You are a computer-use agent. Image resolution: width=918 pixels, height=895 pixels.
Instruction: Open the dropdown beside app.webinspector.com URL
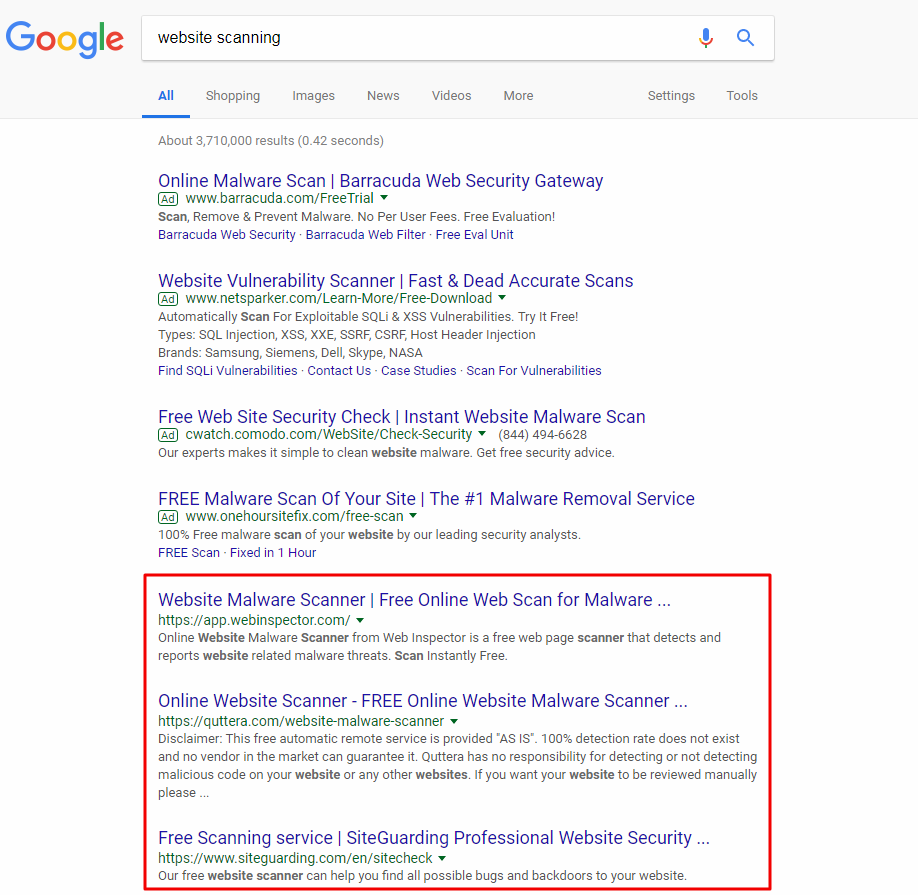(360, 619)
